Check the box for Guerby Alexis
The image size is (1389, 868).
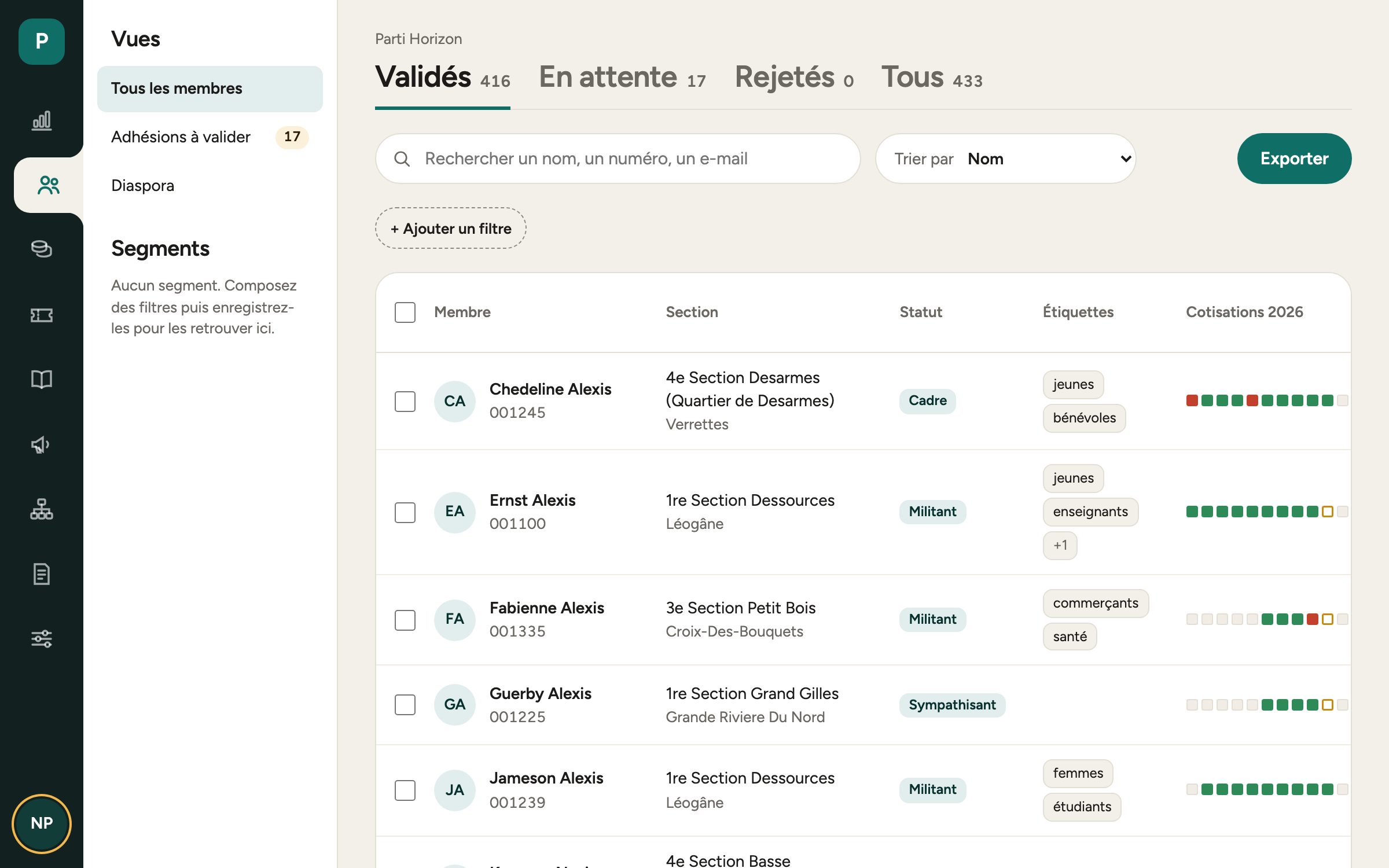pos(405,705)
